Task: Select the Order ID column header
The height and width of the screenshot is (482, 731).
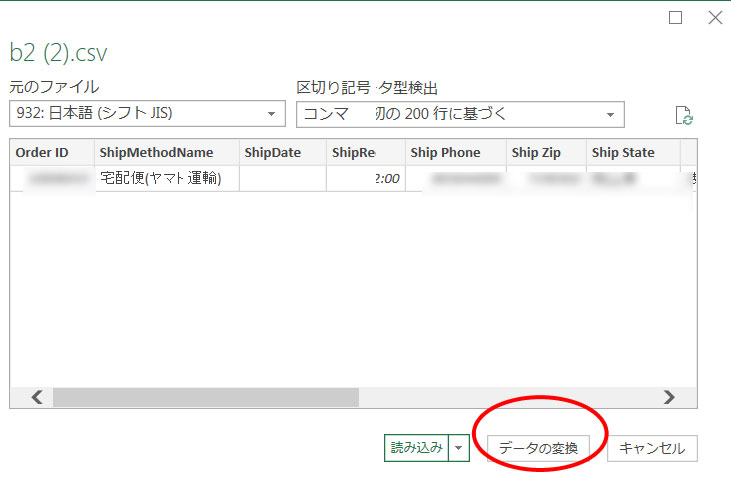Action: (52, 153)
